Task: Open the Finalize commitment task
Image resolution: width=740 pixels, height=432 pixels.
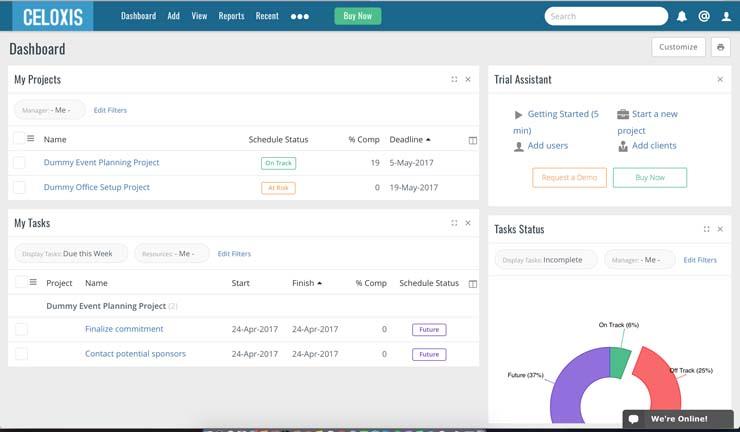Action: (x=124, y=329)
